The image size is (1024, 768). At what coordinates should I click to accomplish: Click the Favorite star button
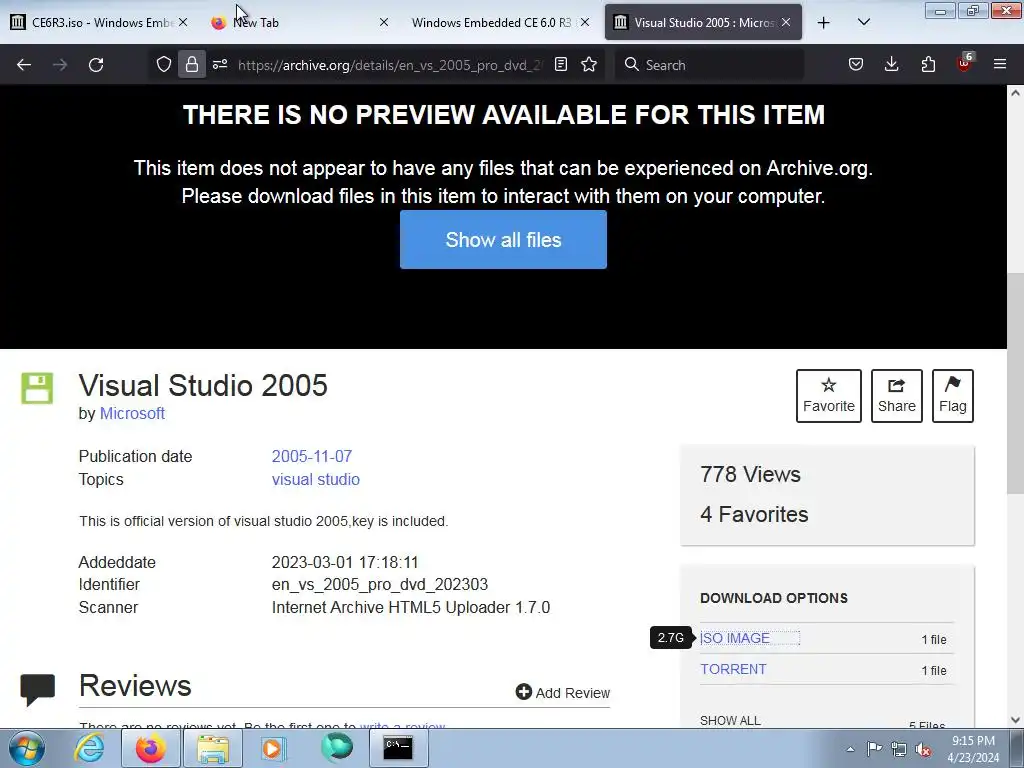(x=829, y=396)
